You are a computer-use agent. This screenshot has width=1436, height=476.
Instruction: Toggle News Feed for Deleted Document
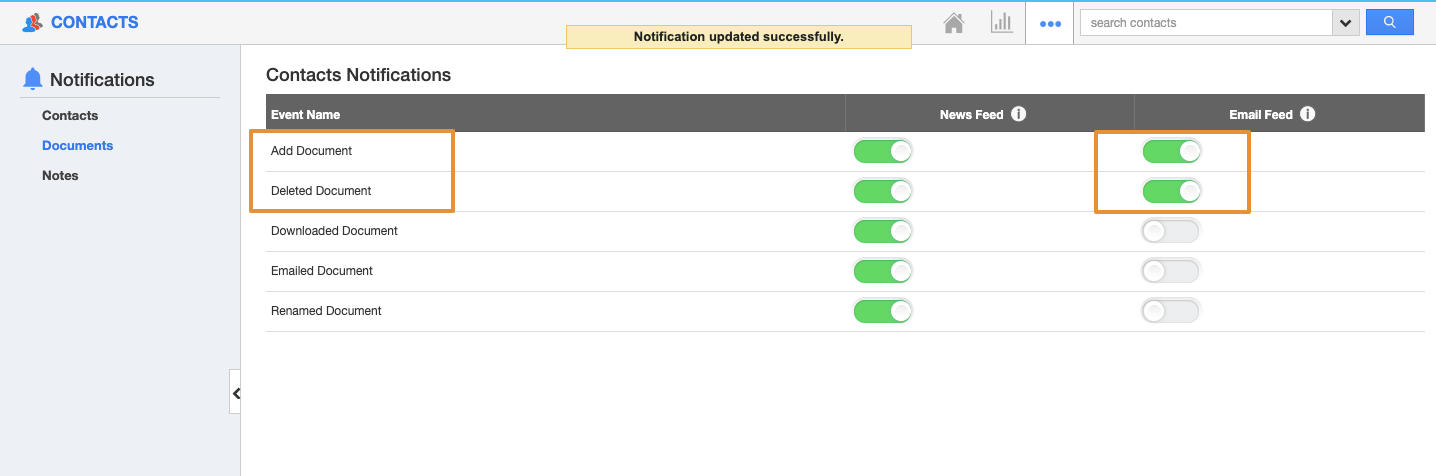883,191
